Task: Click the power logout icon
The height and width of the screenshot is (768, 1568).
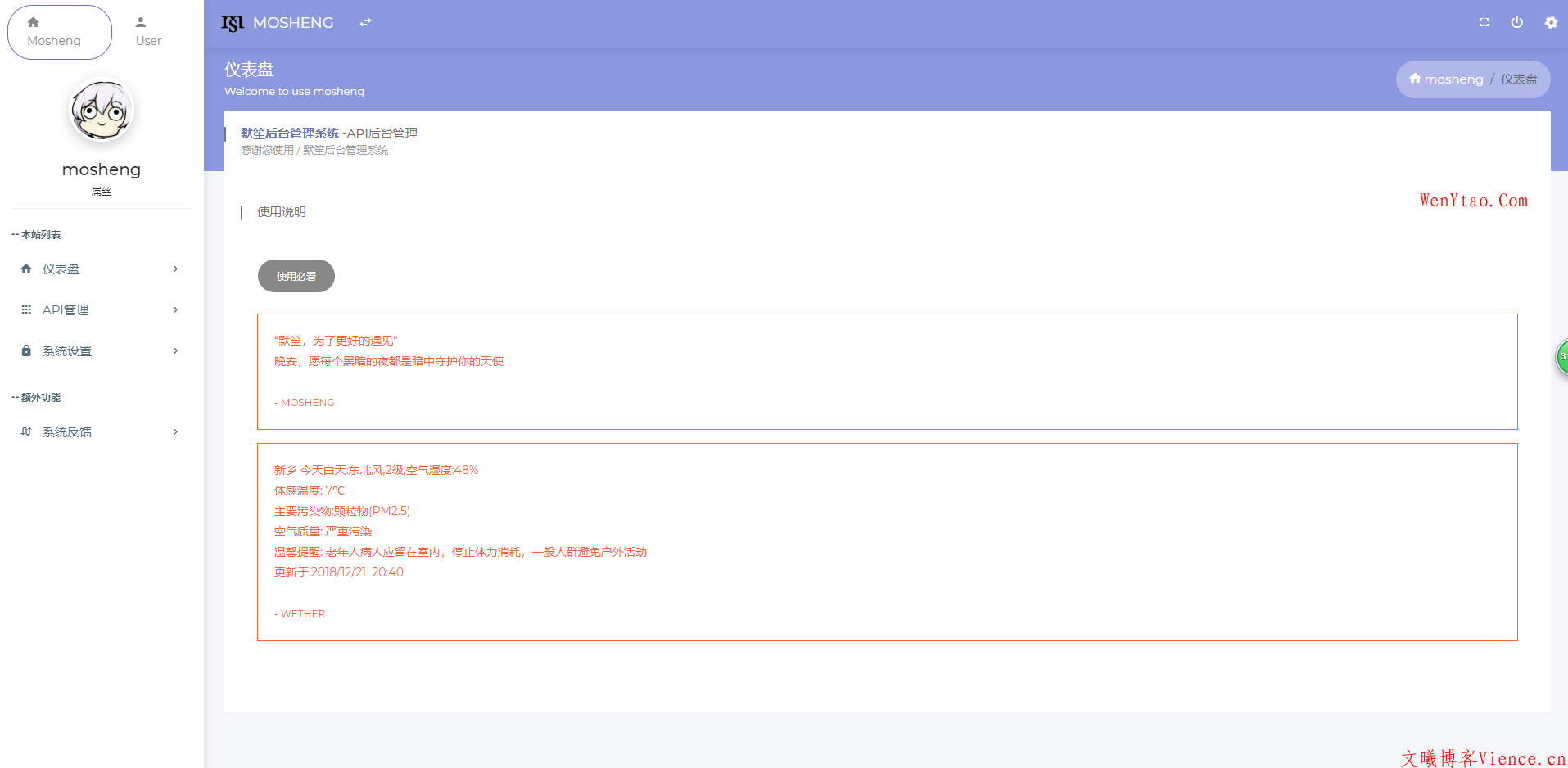Action: coord(1516,22)
